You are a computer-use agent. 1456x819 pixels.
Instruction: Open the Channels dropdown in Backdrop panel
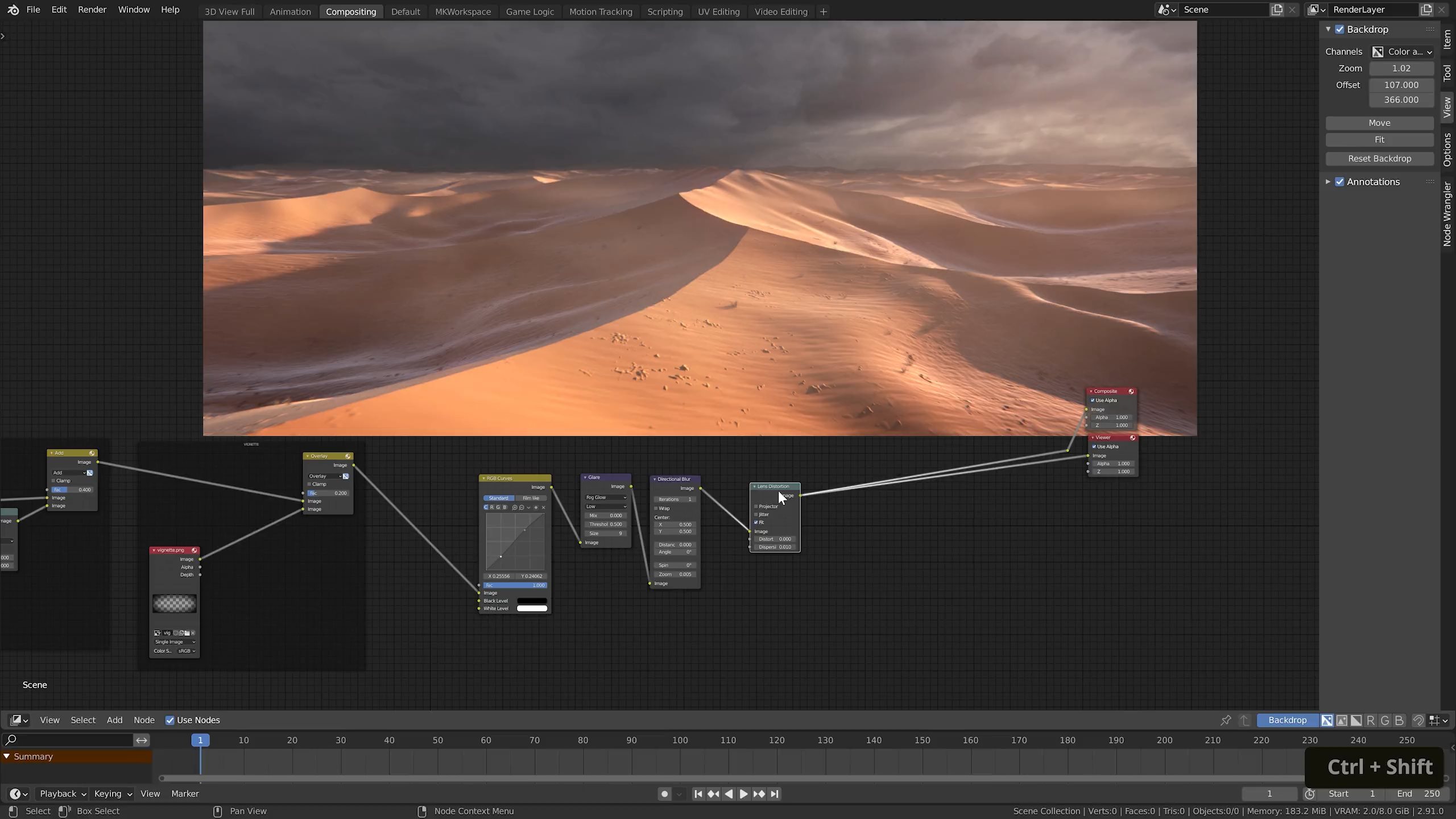pos(1401,52)
